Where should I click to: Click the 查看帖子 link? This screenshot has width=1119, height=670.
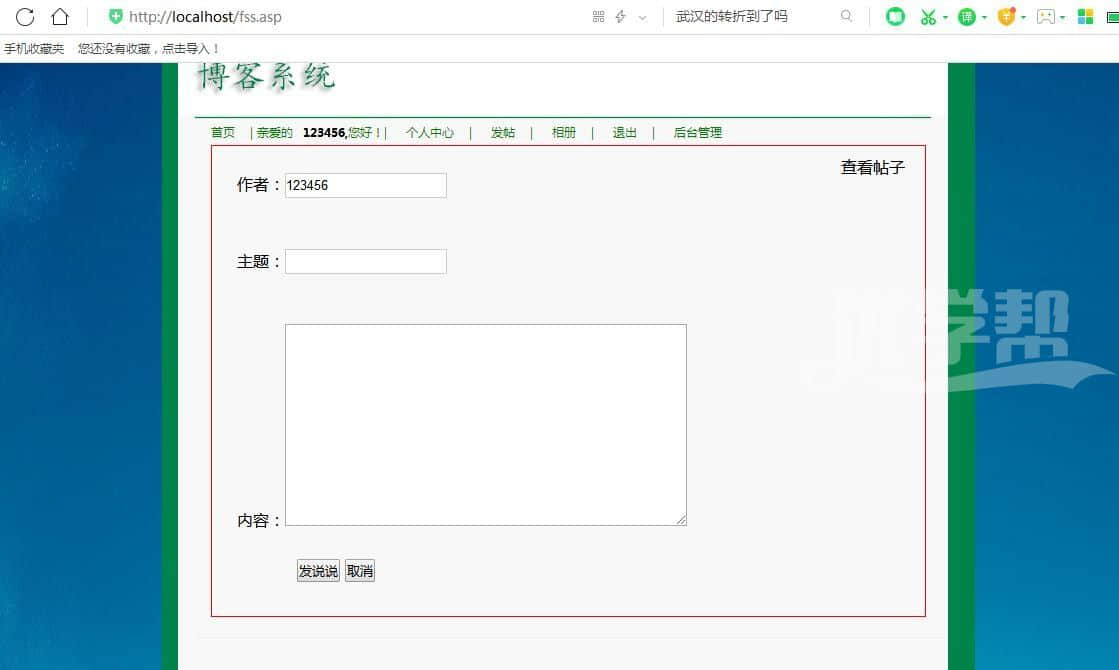pyautogui.click(x=872, y=168)
